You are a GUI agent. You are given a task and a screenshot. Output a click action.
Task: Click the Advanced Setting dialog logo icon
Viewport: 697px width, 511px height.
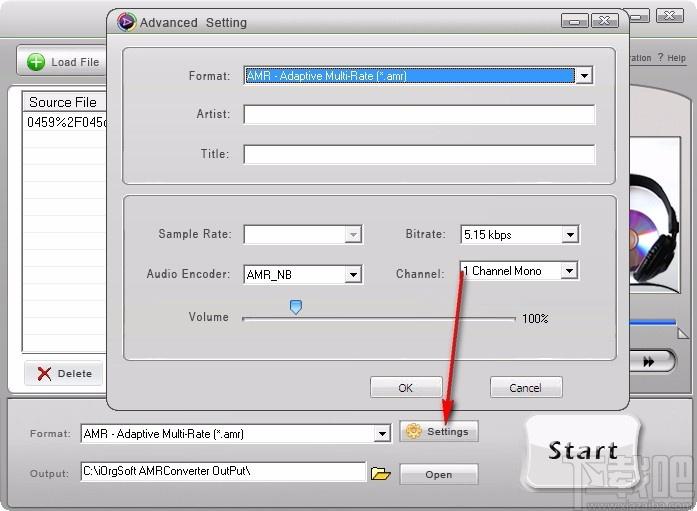(126, 22)
